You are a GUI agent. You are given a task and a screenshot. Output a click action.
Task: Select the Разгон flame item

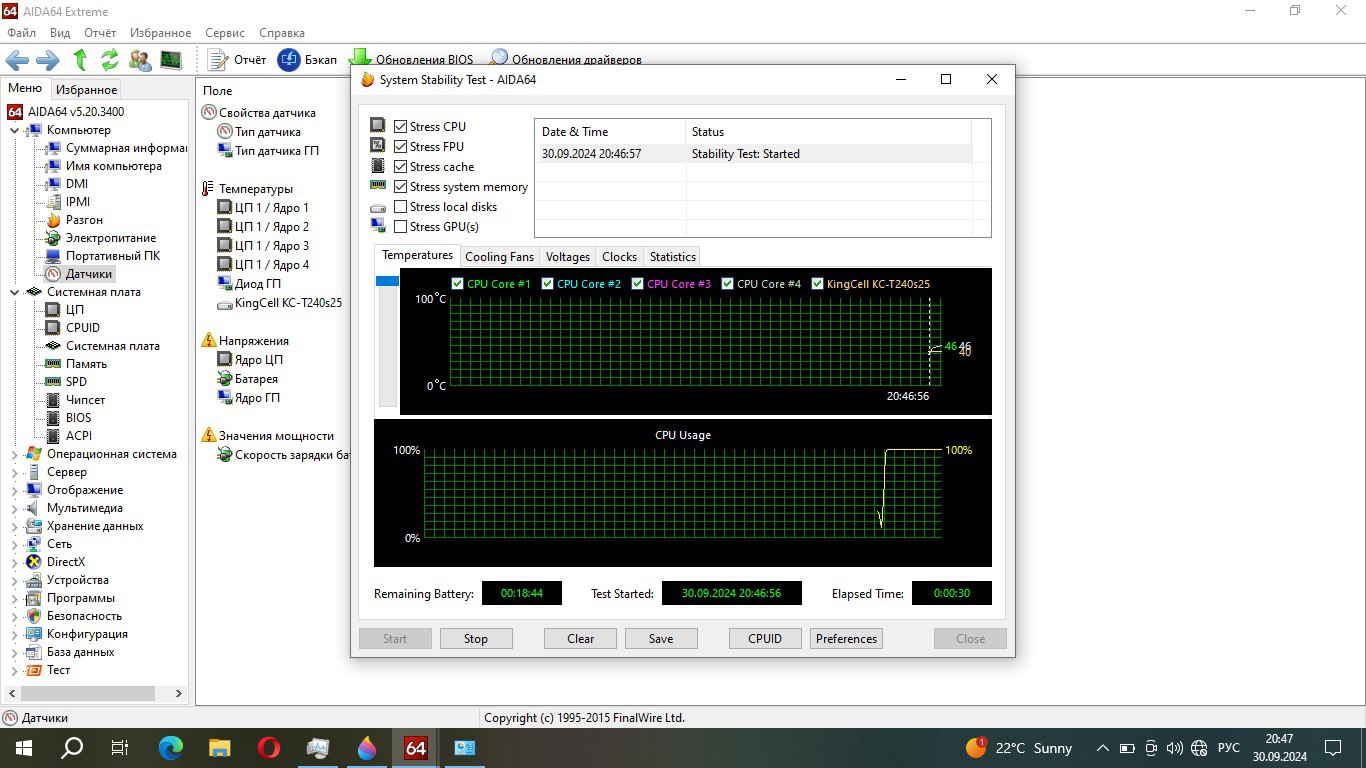(74, 220)
